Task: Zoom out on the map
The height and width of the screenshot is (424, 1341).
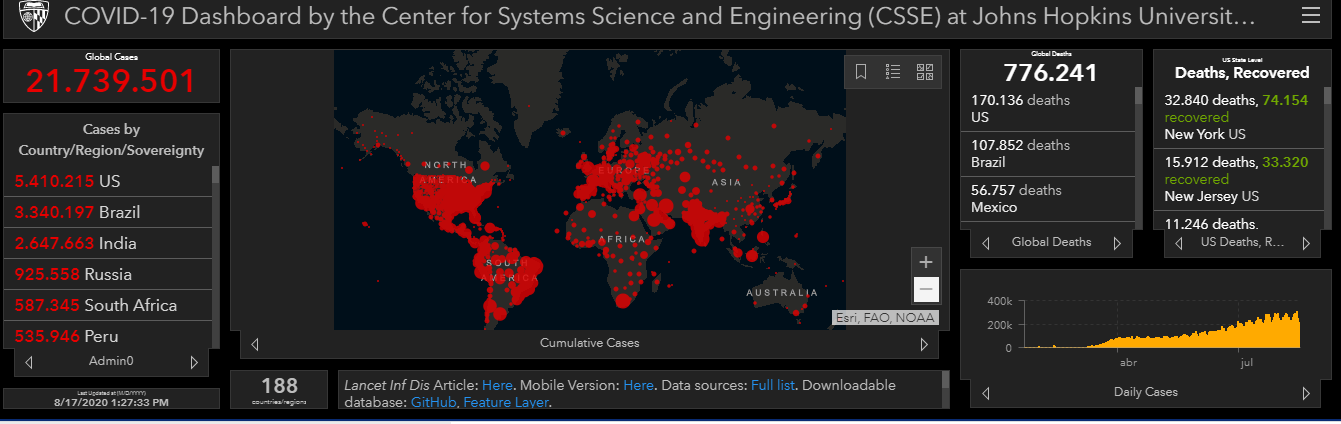Action: tap(926, 290)
